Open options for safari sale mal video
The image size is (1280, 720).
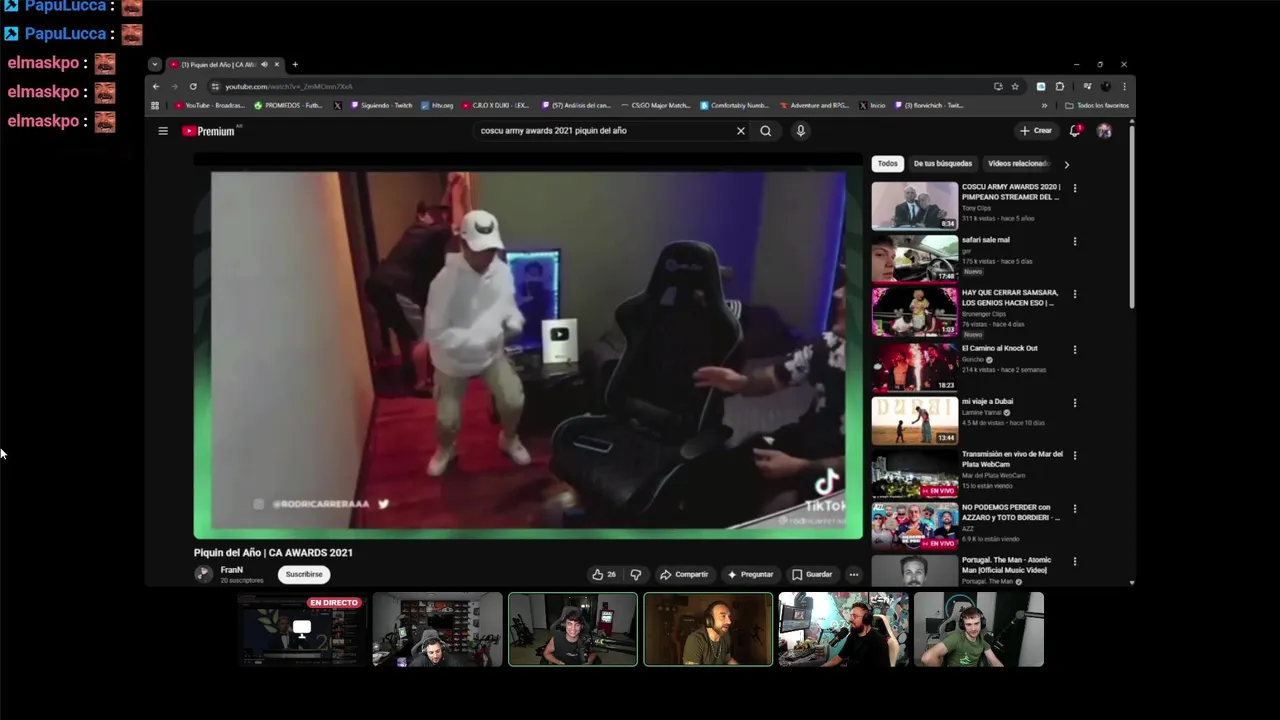click(1075, 241)
